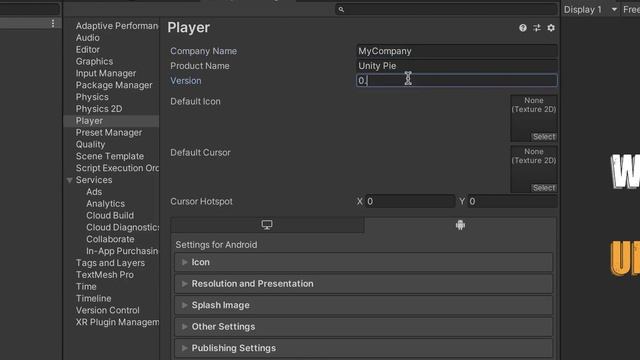The width and height of the screenshot is (640, 360).
Task: Select Physics 2D settings category
Action: (x=99, y=109)
